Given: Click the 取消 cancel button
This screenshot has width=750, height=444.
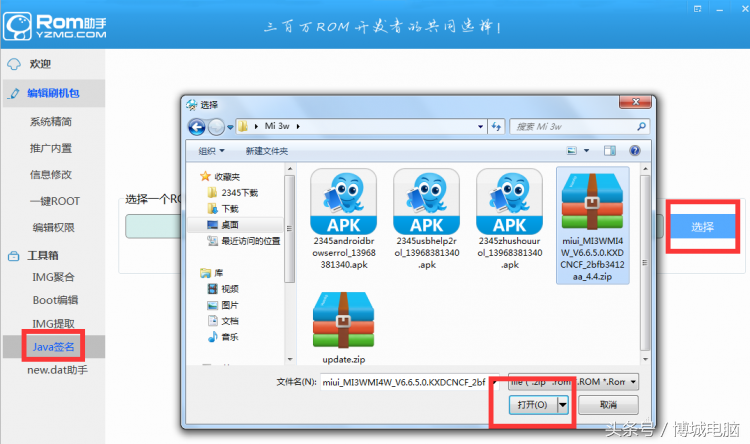Looking at the screenshot, I should click(x=608, y=405).
